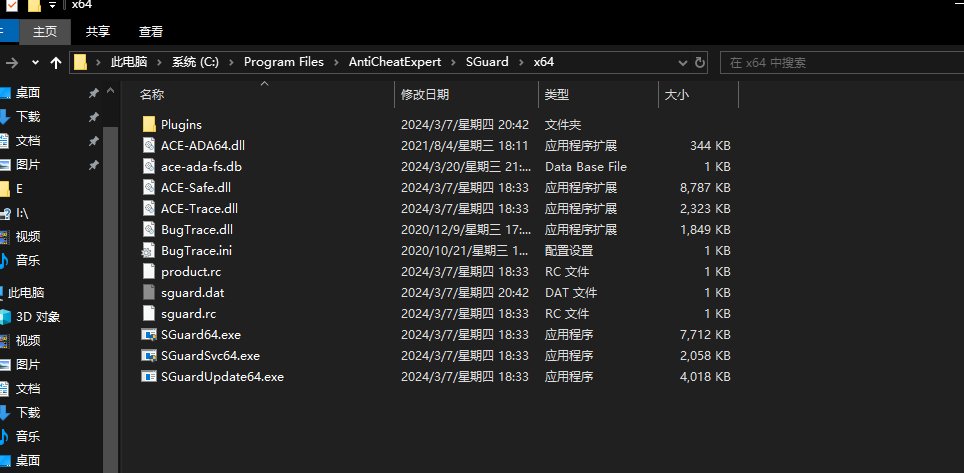Click the new folder quick-access icon
Screen dimensions: 964x473
point(34,6)
